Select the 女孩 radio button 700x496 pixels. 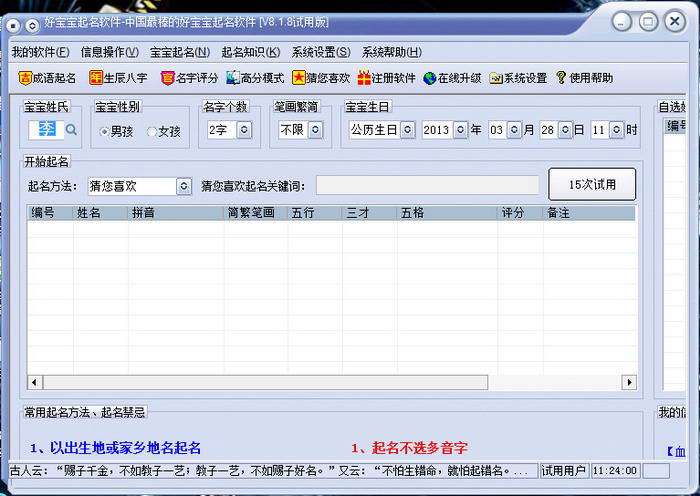[x=152, y=131]
